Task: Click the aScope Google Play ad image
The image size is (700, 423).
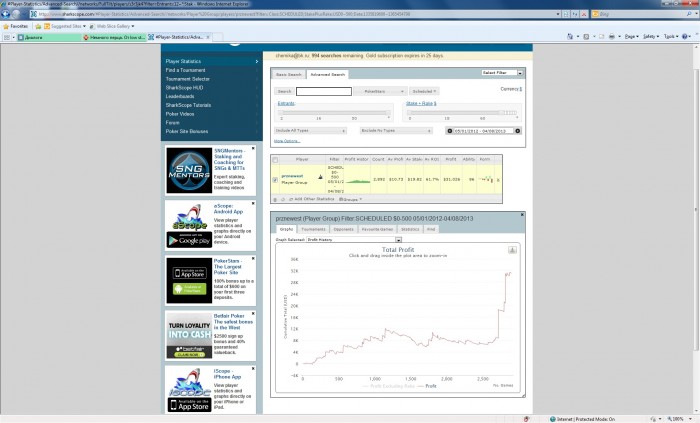Action: (x=189, y=226)
